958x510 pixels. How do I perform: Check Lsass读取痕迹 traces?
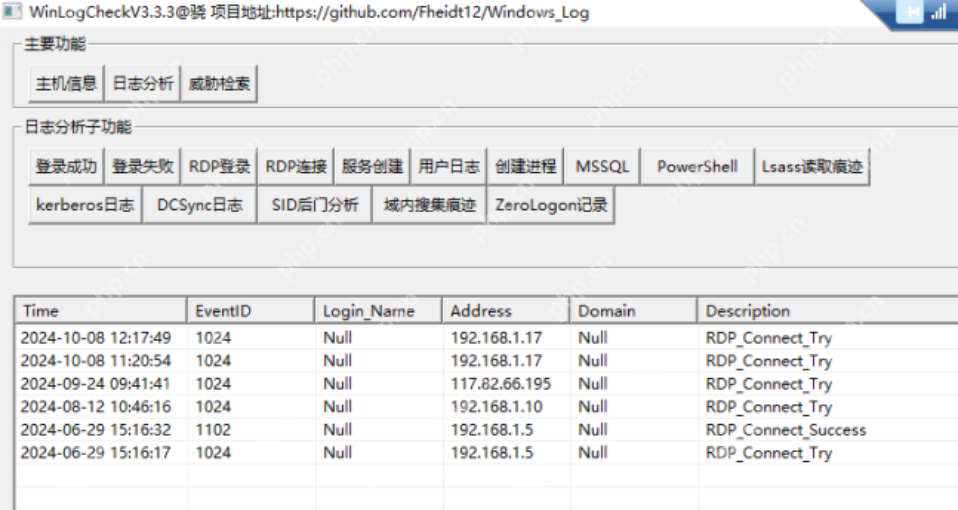[x=811, y=167]
